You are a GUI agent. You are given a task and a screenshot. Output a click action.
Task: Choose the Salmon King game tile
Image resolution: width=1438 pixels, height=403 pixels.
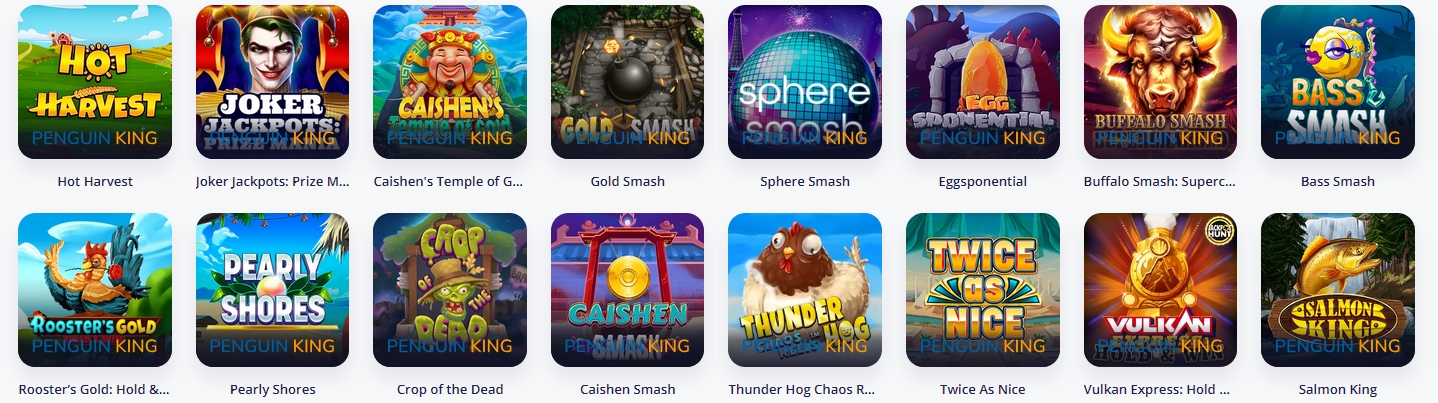pyautogui.click(x=1338, y=290)
